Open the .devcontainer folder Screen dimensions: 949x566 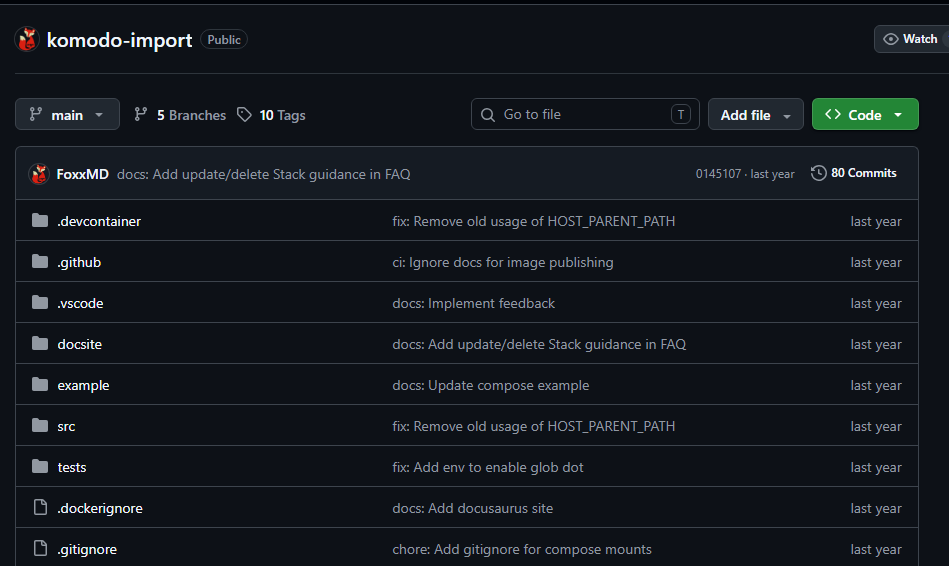[99, 222]
